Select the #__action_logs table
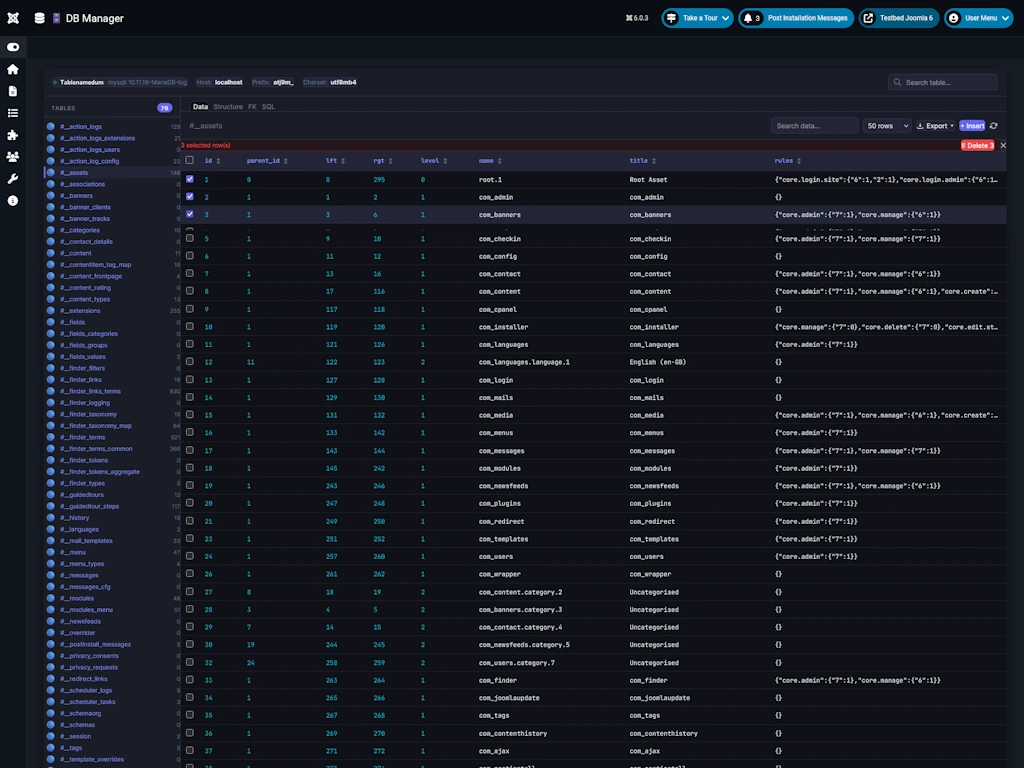This screenshot has width=1024, height=768. coord(81,127)
